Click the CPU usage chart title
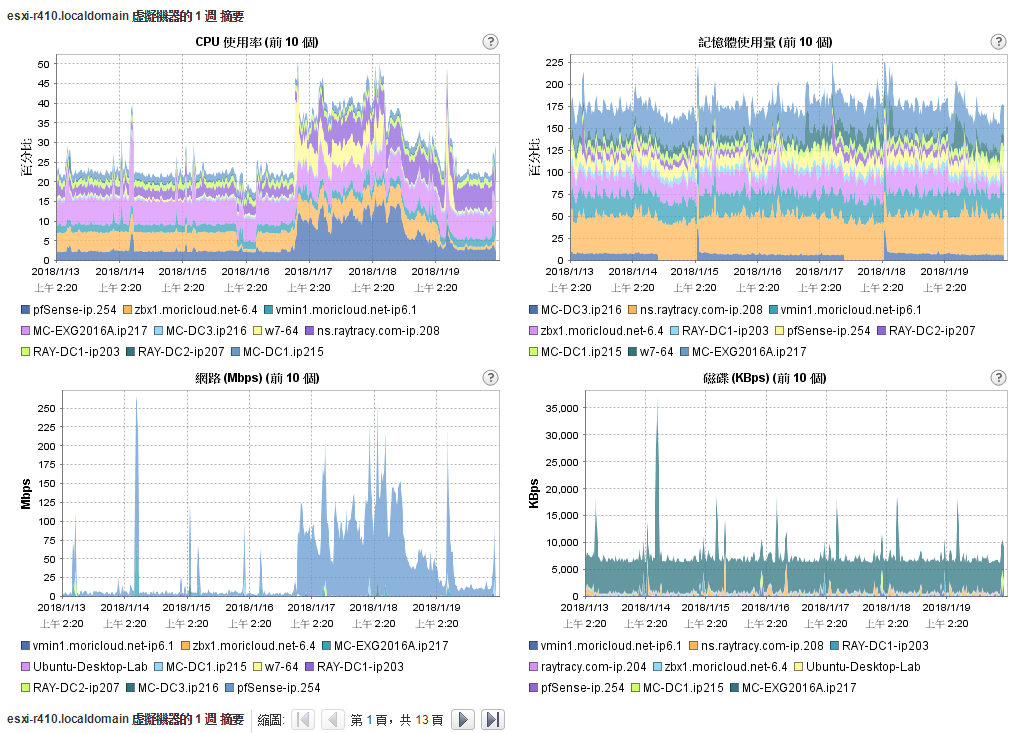Image resolution: width=1014 pixels, height=733 pixels. pos(257,42)
